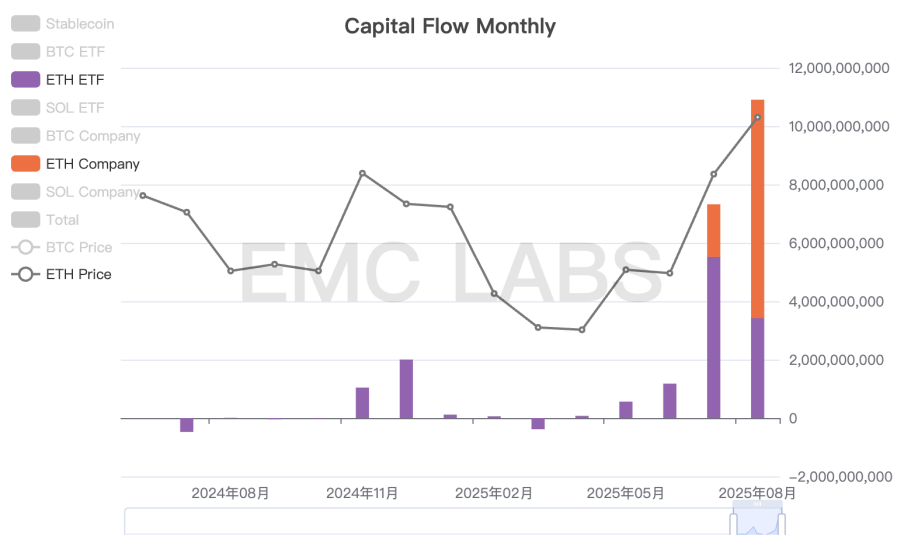Click purple ETH ETF legend icon
This screenshot has width=904, height=550.
pos(25,79)
